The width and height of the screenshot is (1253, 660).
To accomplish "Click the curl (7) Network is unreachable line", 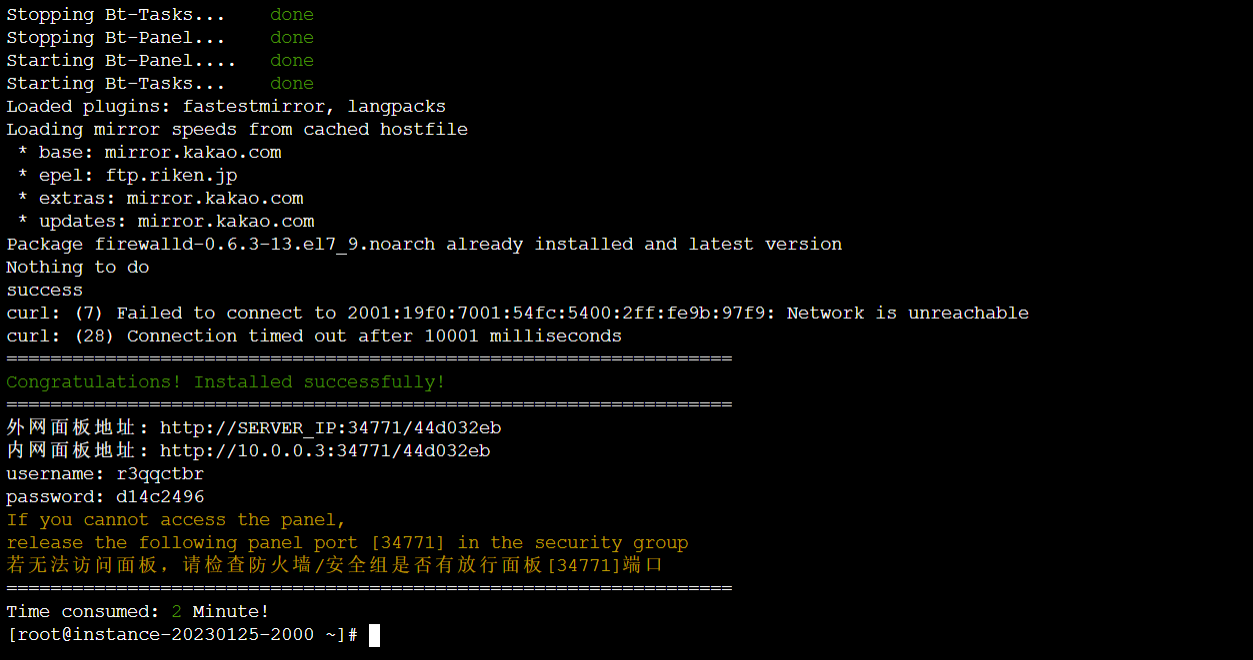I will (517, 313).
